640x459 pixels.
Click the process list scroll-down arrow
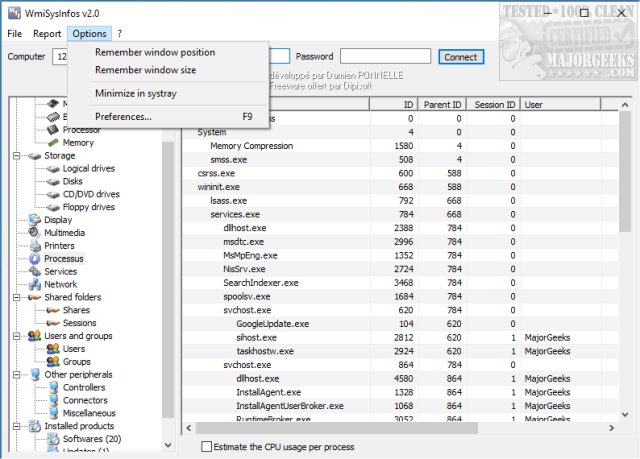pos(625,414)
